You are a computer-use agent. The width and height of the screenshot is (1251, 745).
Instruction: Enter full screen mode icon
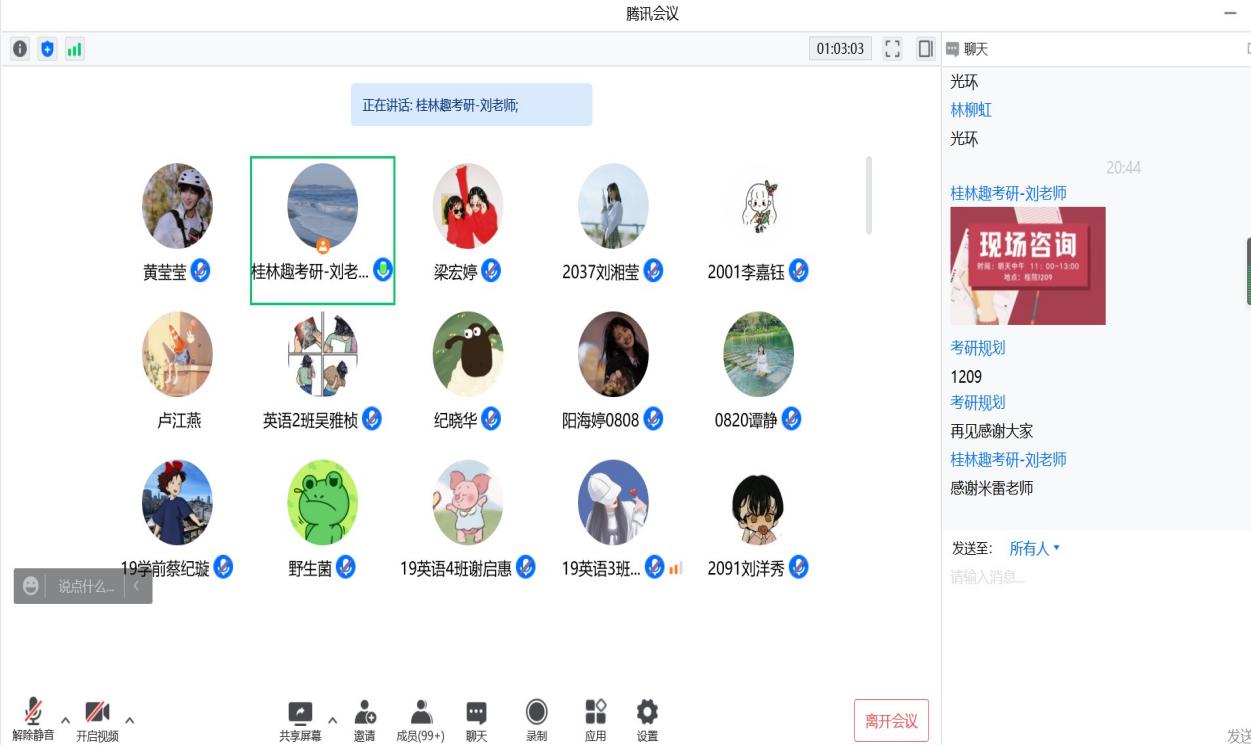(893, 49)
